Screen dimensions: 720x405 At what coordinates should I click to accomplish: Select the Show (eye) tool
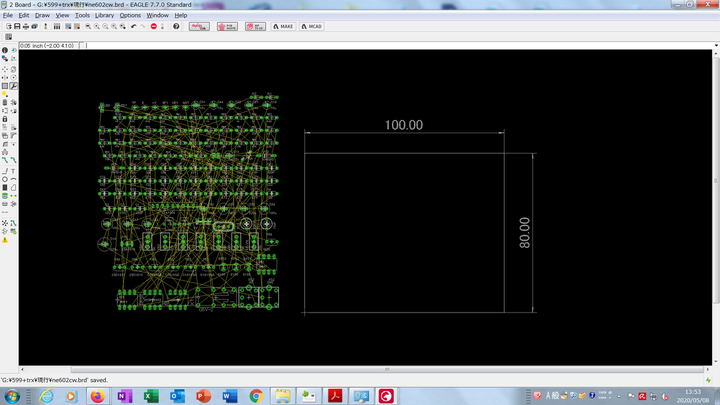click(13, 50)
